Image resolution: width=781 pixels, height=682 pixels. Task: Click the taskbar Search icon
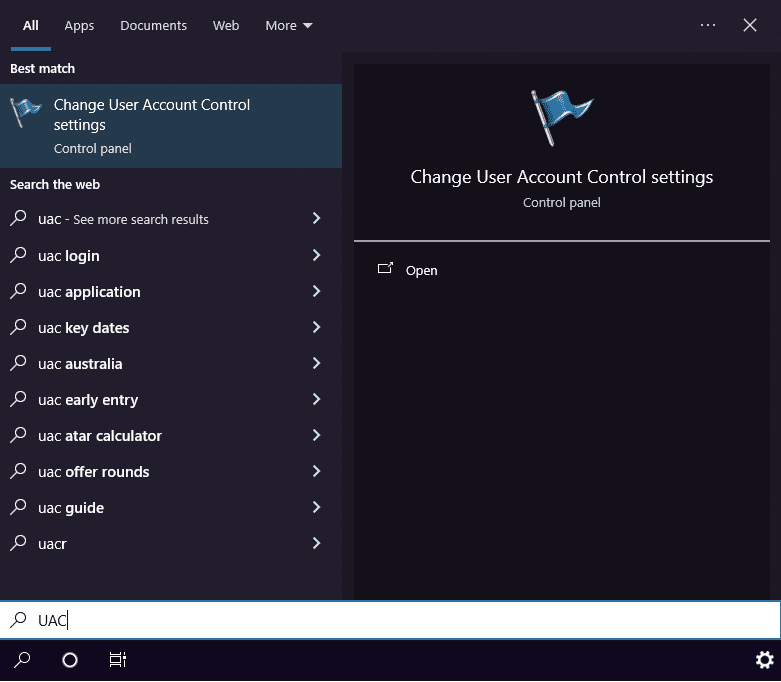point(22,660)
